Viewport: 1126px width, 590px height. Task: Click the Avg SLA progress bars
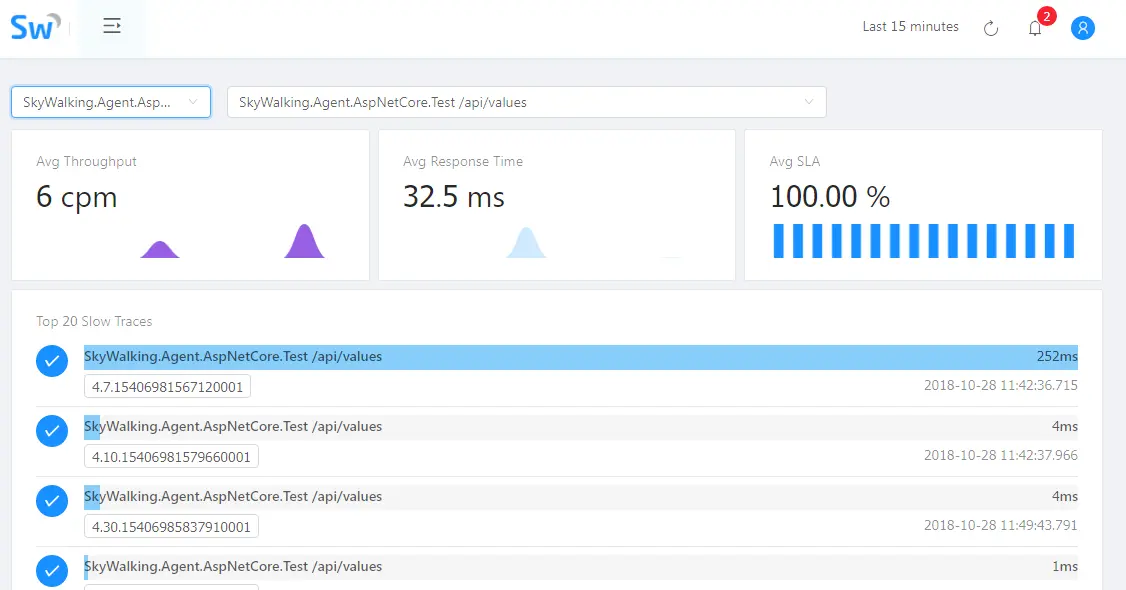click(x=923, y=240)
